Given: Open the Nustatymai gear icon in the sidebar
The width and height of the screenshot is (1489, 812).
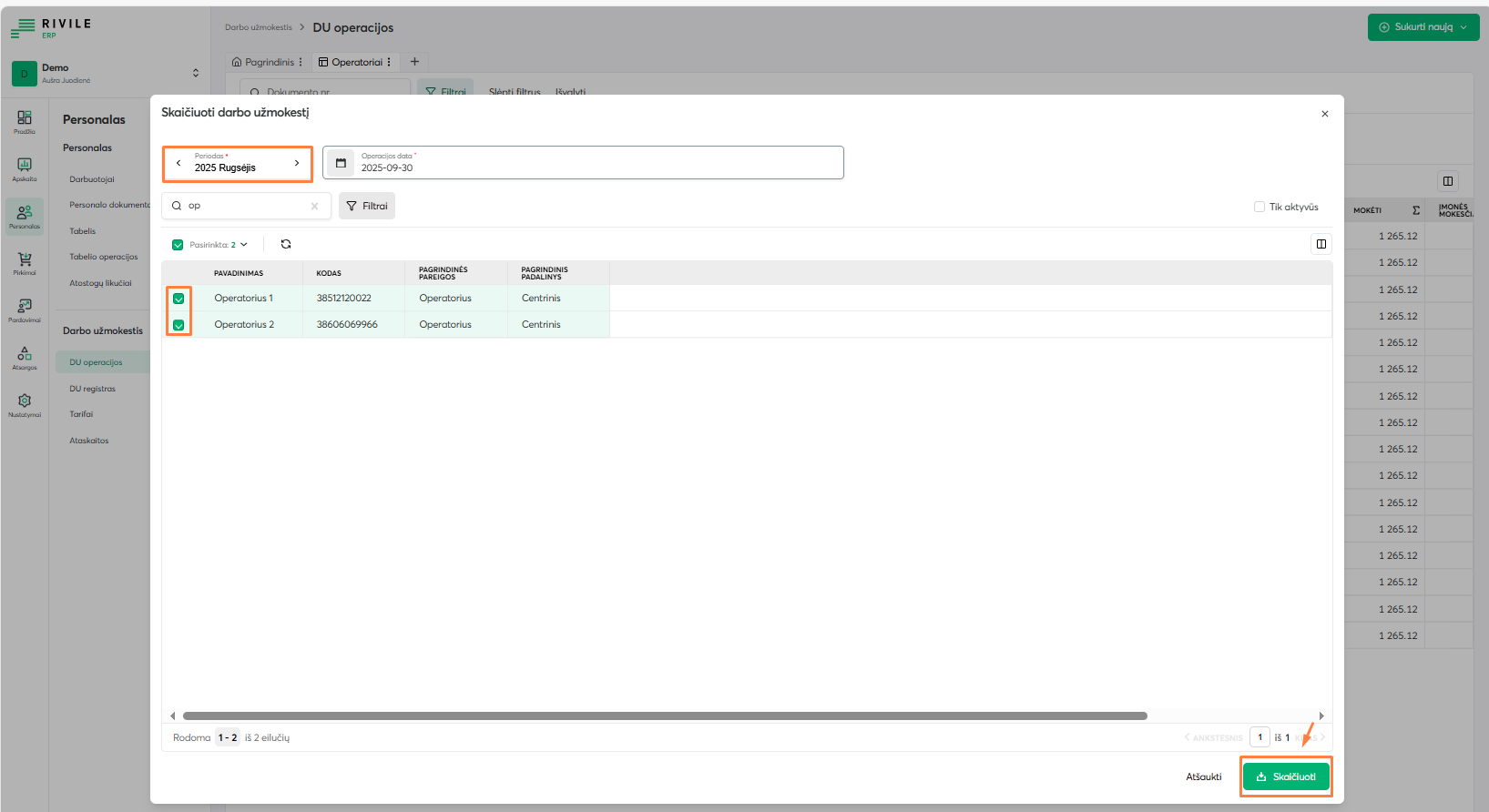Looking at the screenshot, I should click(x=25, y=404).
